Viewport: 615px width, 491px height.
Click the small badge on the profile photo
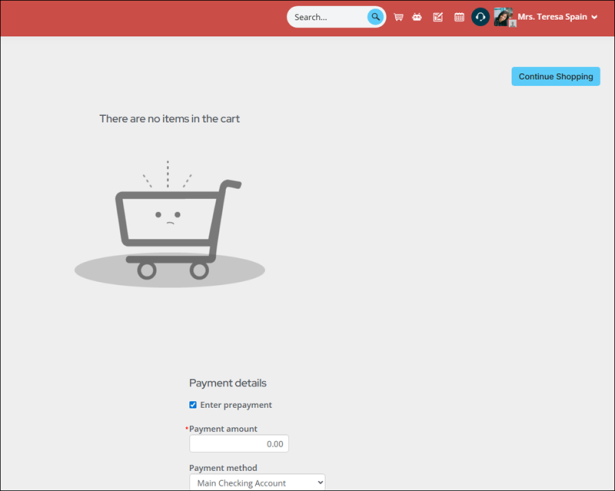pos(512,24)
